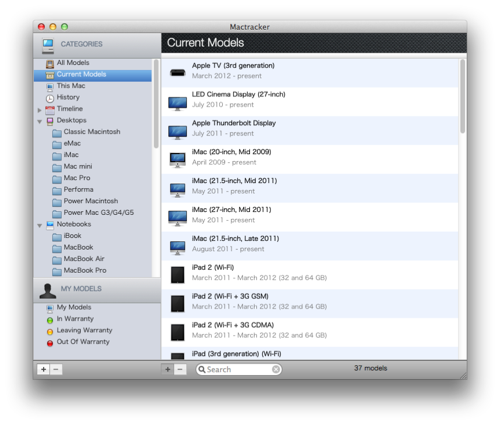Image resolution: width=500 pixels, height=425 pixels.
Task: Click the Apple TV 3rd generation thumbnail
Action: coord(177,72)
